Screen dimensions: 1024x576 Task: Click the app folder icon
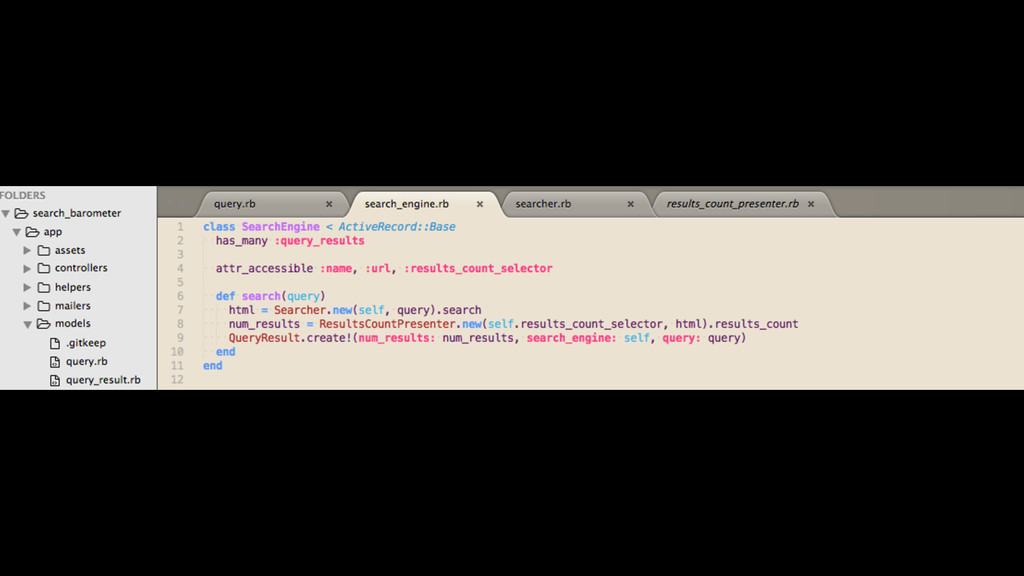point(33,232)
